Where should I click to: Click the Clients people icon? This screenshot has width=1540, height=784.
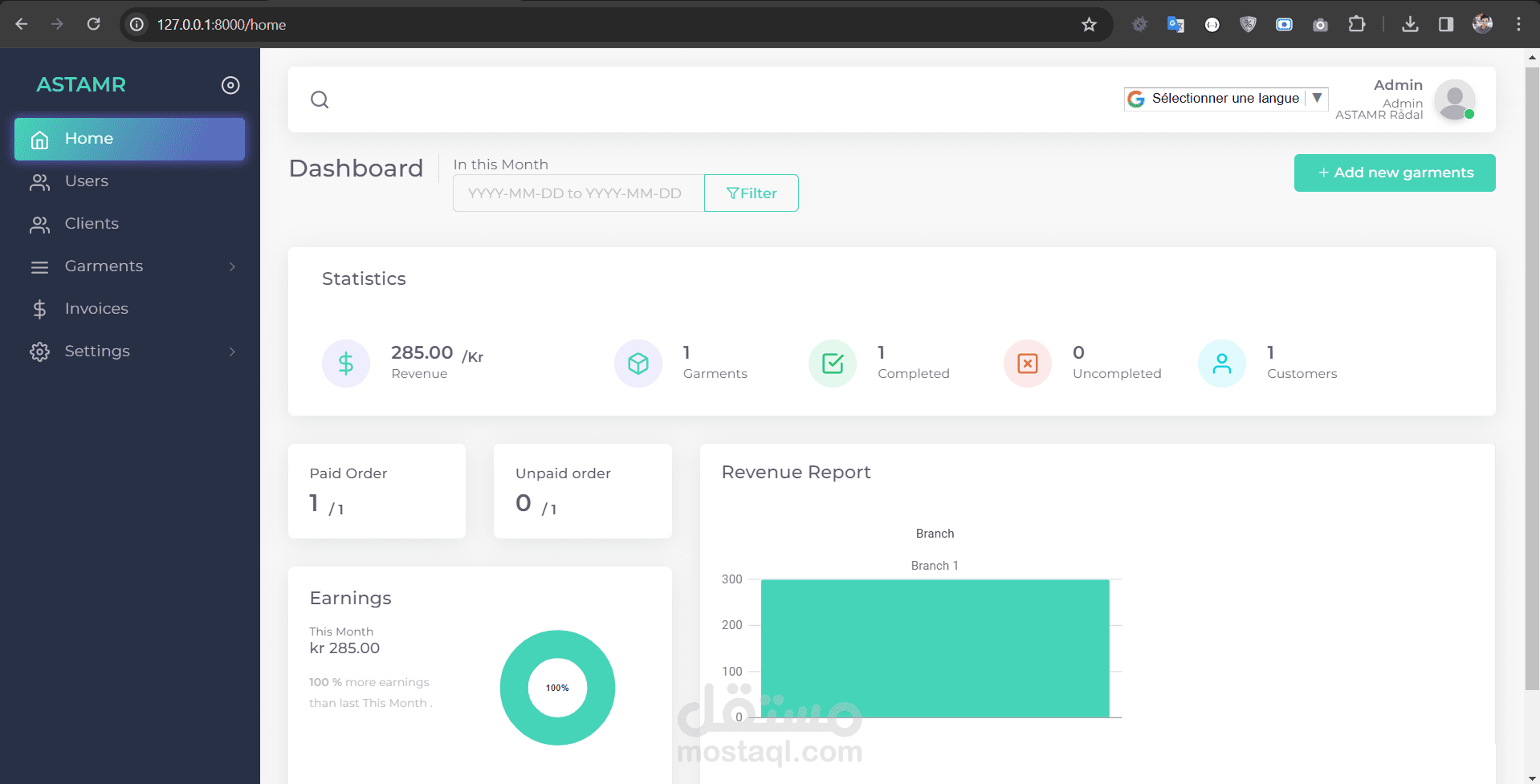tap(40, 225)
